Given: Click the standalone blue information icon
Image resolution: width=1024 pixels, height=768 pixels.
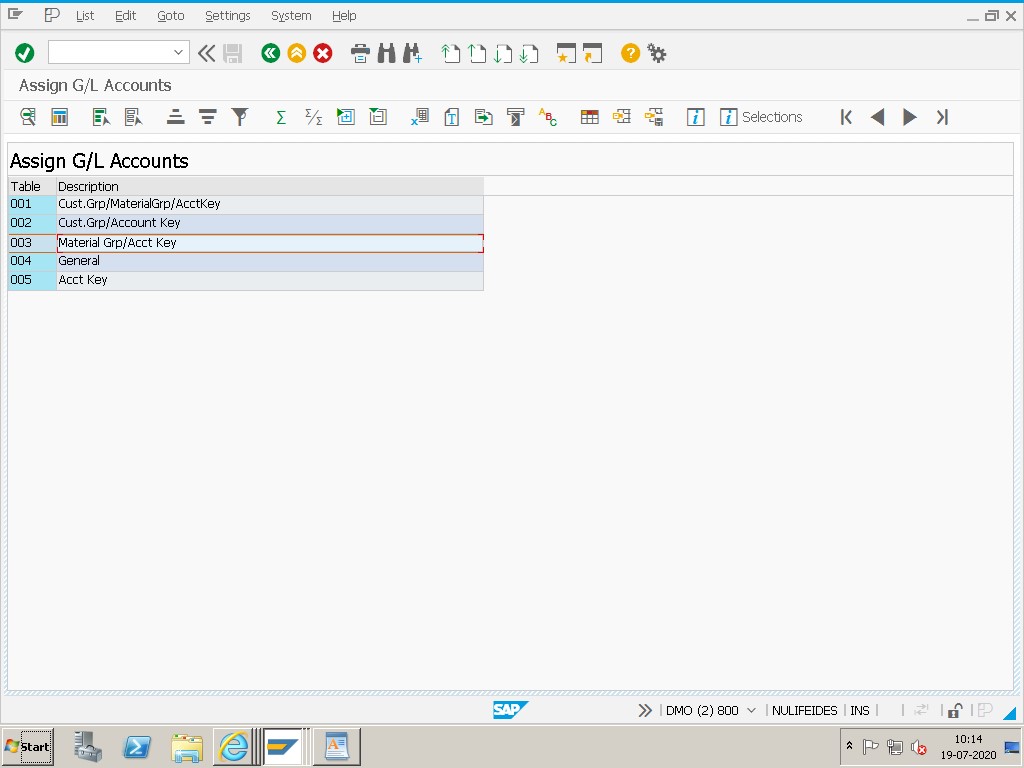Looking at the screenshot, I should [x=696, y=117].
